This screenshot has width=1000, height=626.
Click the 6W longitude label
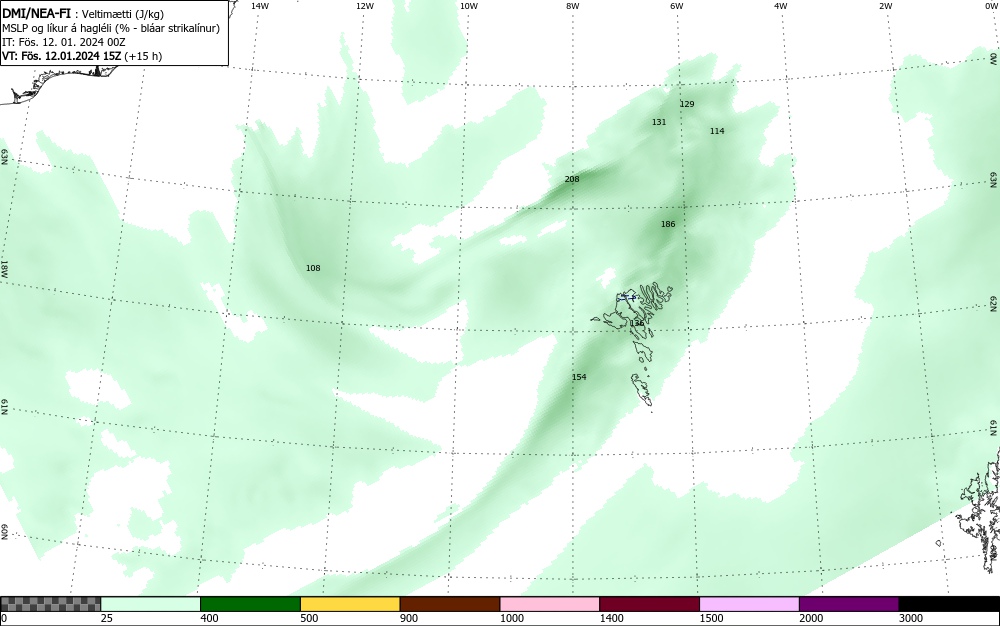point(677,6)
